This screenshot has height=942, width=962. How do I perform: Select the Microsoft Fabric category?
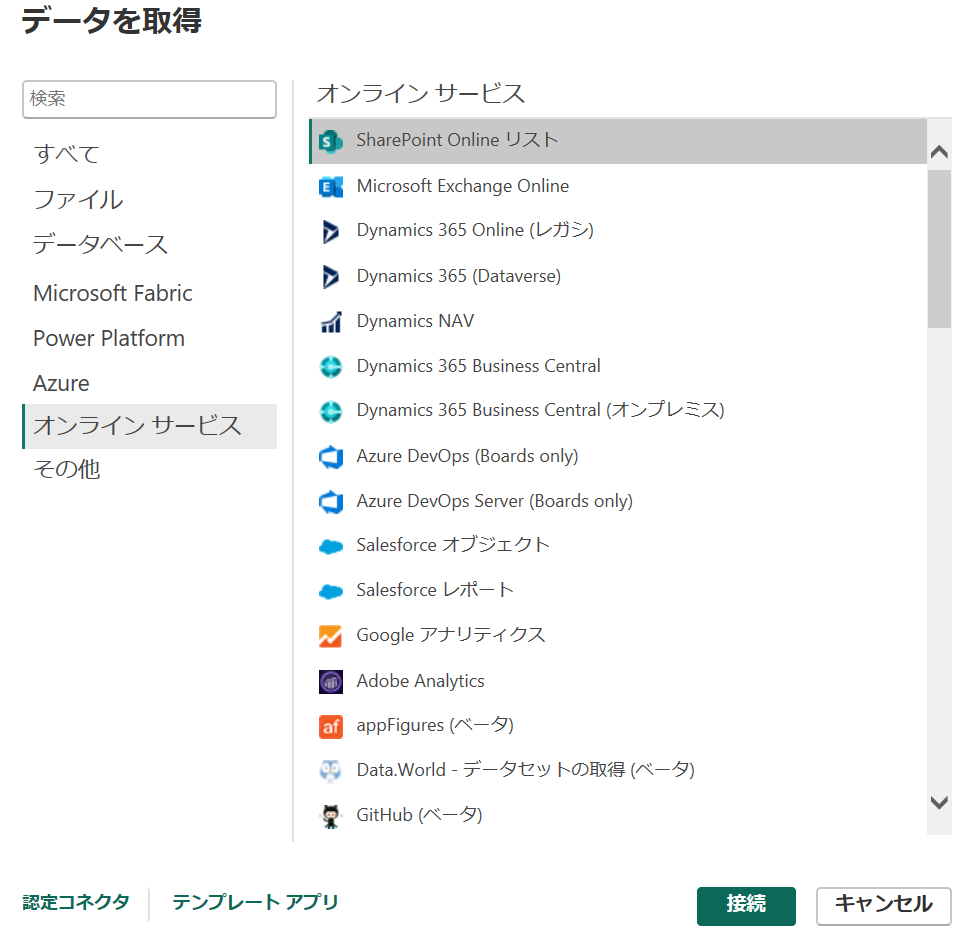[x=113, y=293]
